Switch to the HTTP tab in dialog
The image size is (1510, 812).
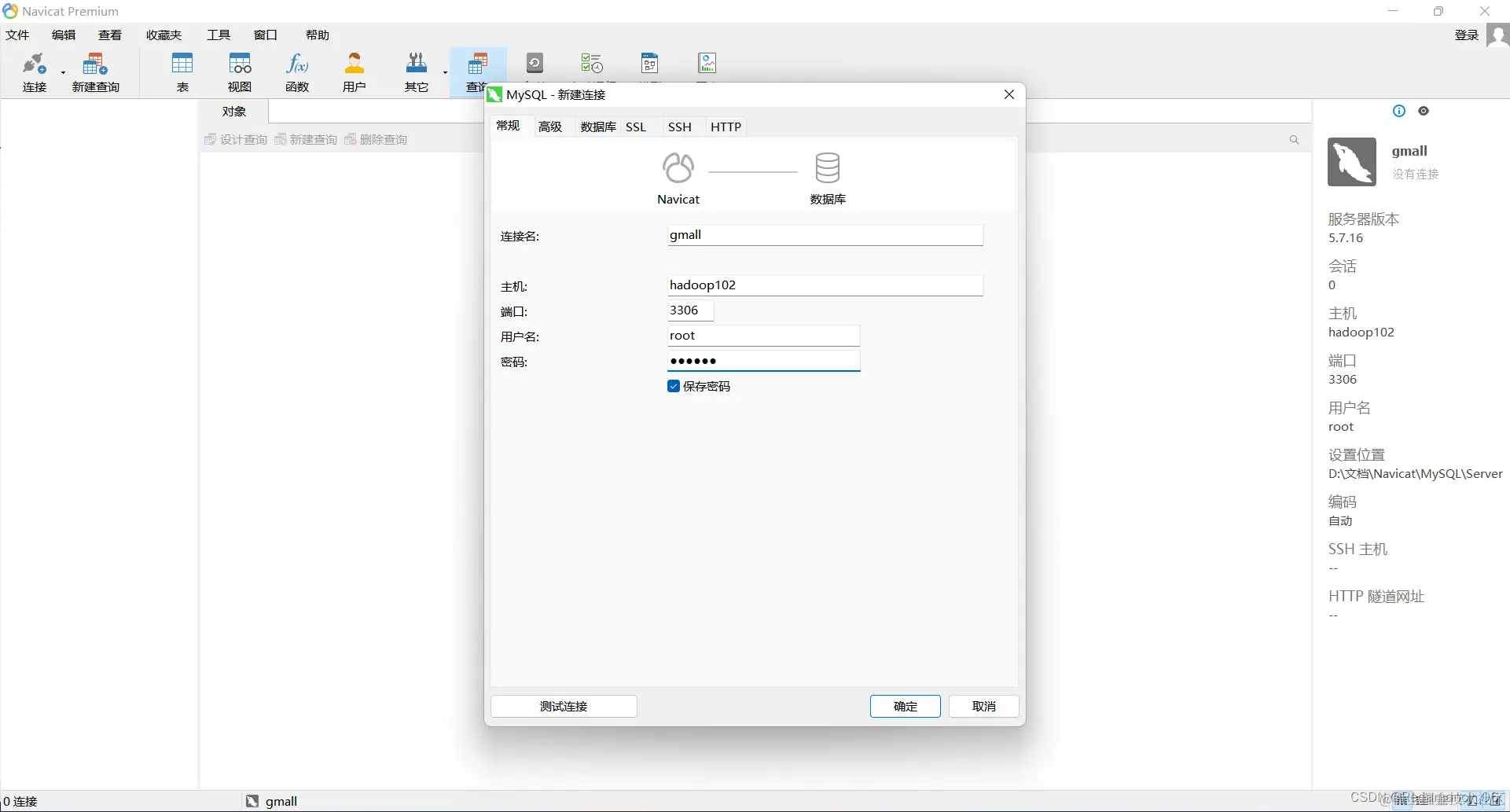726,127
